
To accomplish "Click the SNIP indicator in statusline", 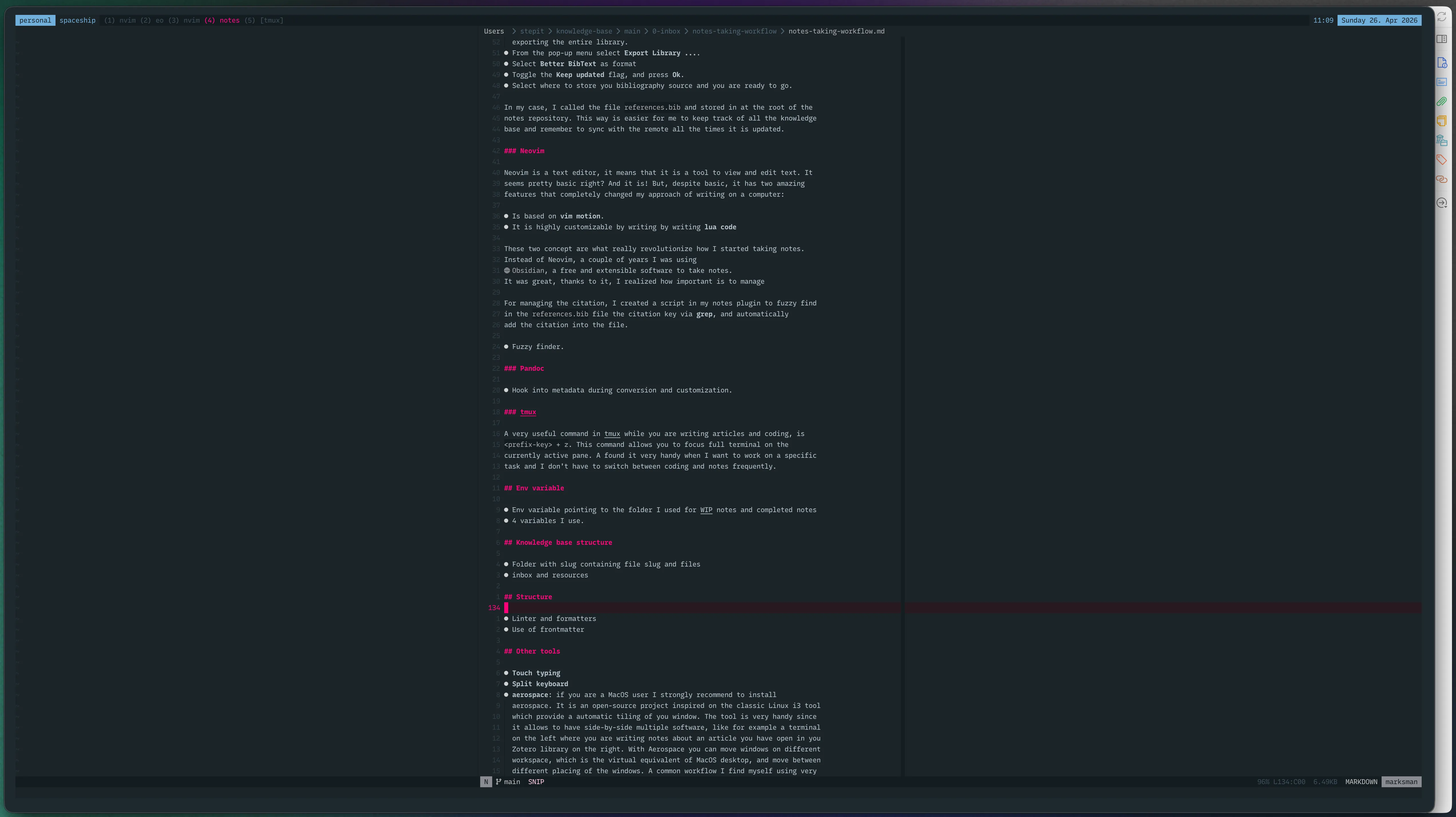I will (536, 782).
